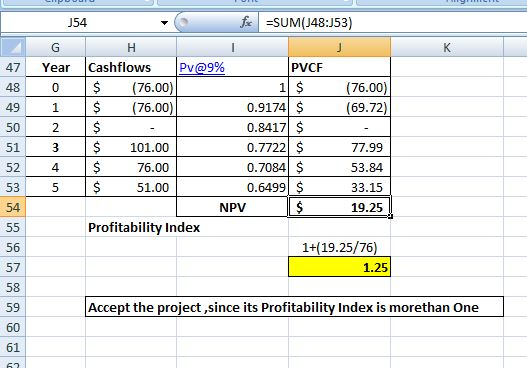
Task: Click Year cell containing 5
Action: 55,187
